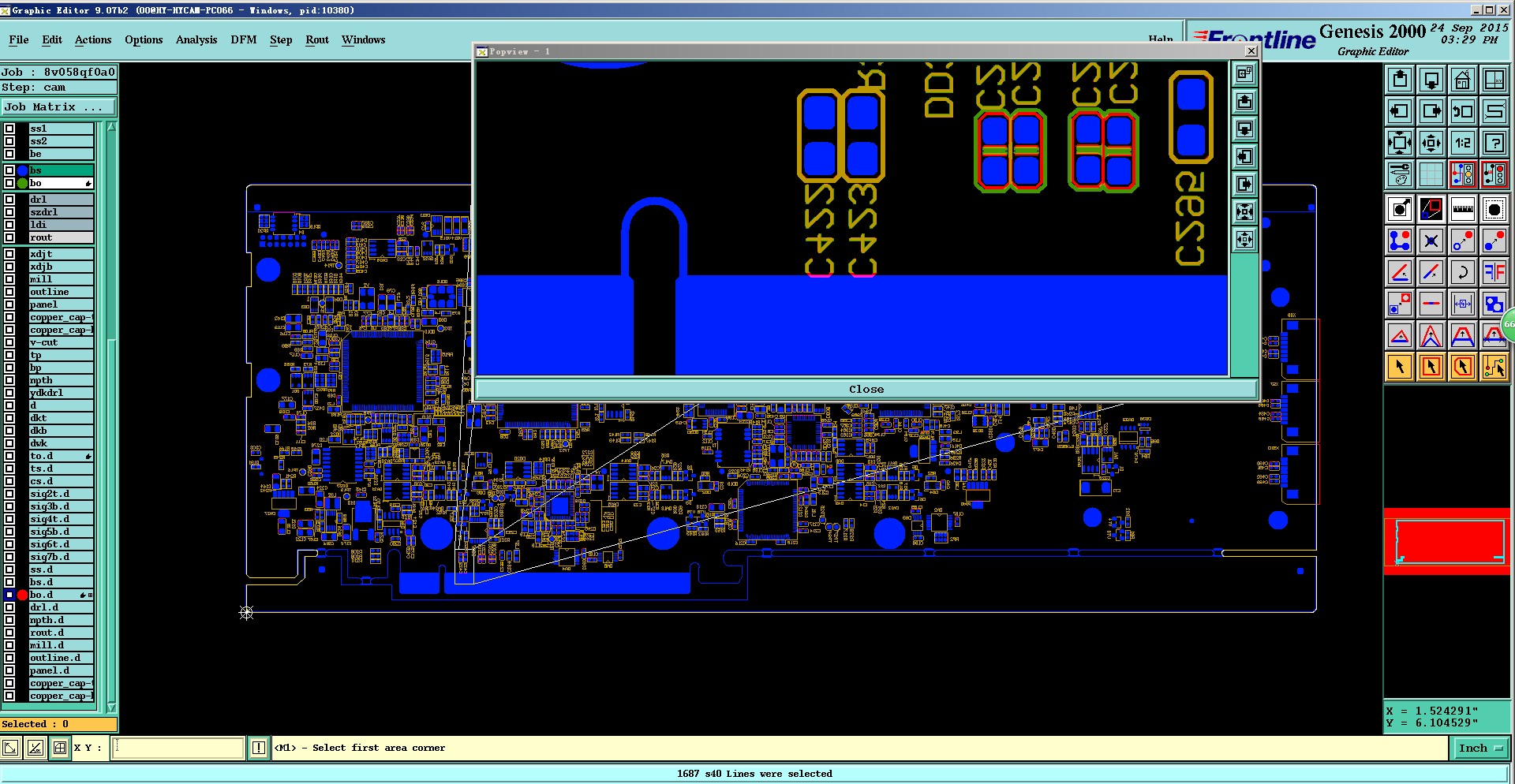The width and height of the screenshot is (1515, 784).
Task: Select layer copper_cap under panel row
Action: pos(62,317)
